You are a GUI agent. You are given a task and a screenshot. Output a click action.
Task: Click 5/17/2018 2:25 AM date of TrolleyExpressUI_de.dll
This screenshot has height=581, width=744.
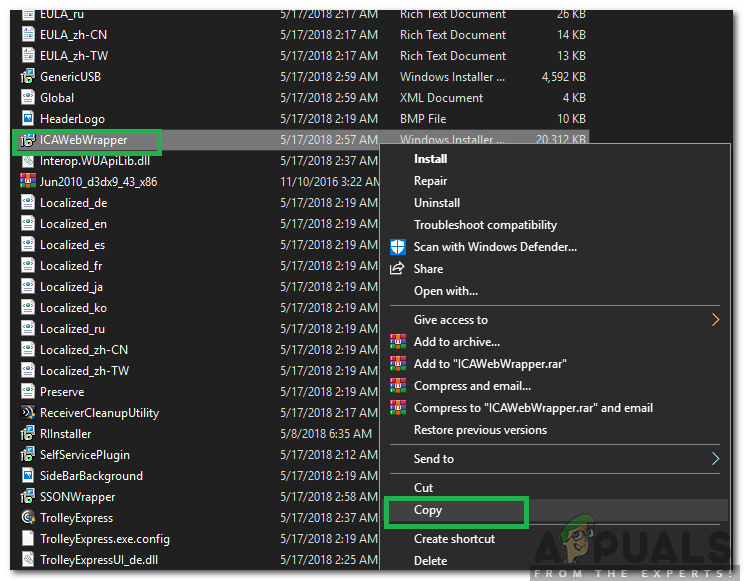(x=329, y=560)
